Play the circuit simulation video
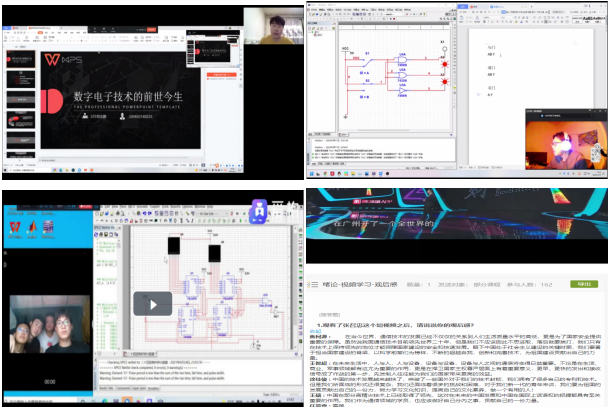Image resolution: width=610 pixels, height=407 pixels. point(153,304)
